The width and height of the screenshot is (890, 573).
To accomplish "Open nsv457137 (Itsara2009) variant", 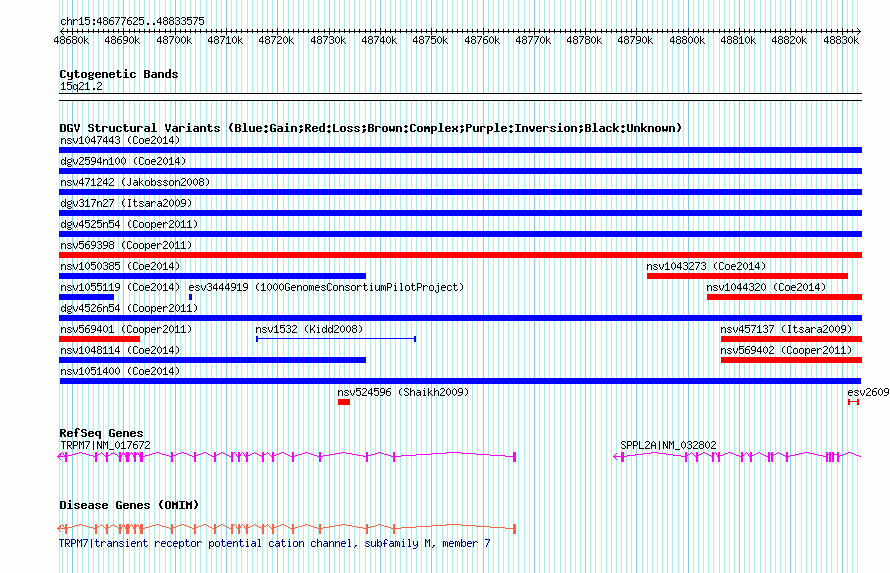I will pos(786,329).
